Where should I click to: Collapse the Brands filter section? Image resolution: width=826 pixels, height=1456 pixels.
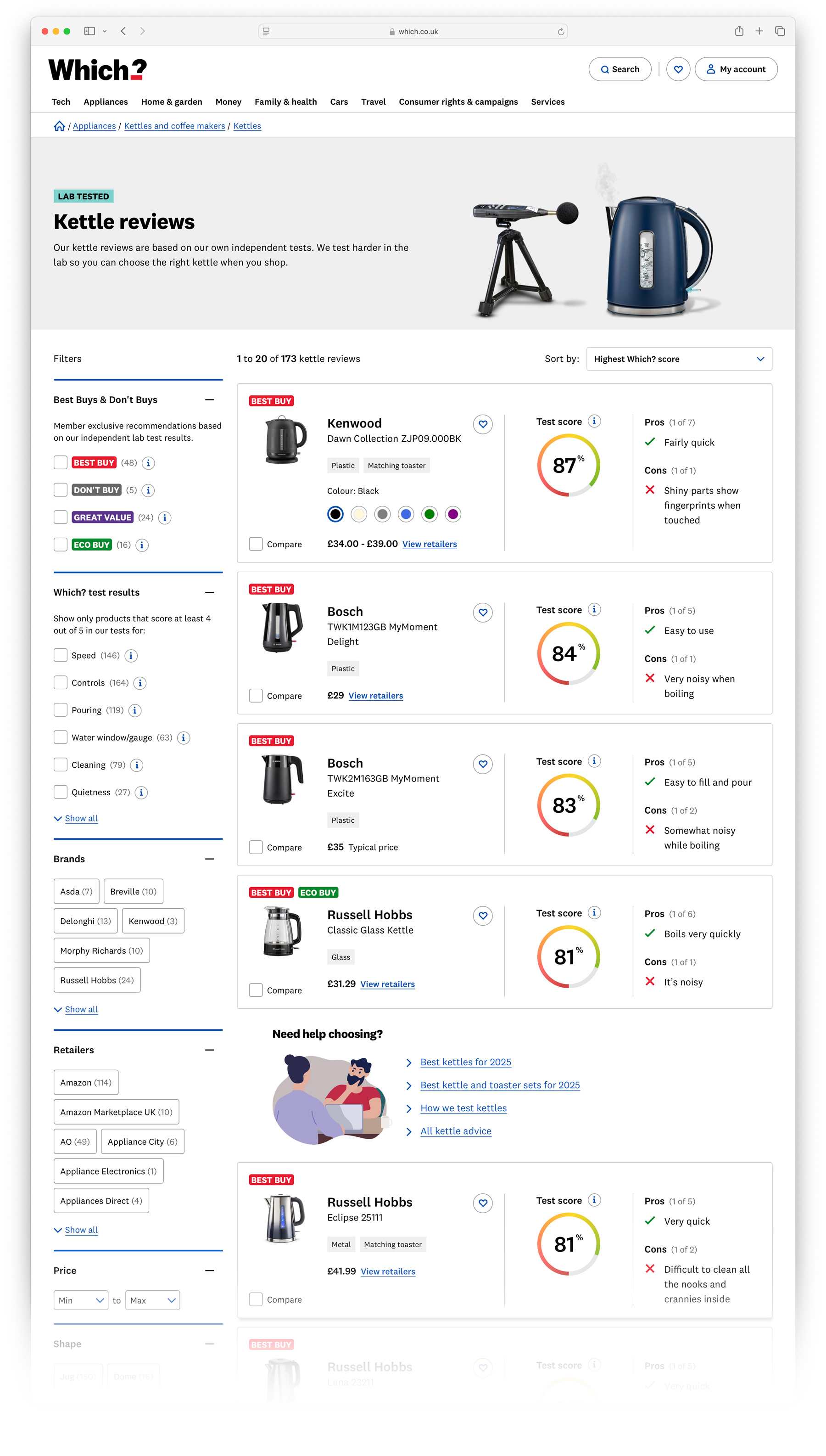coord(210,859)
